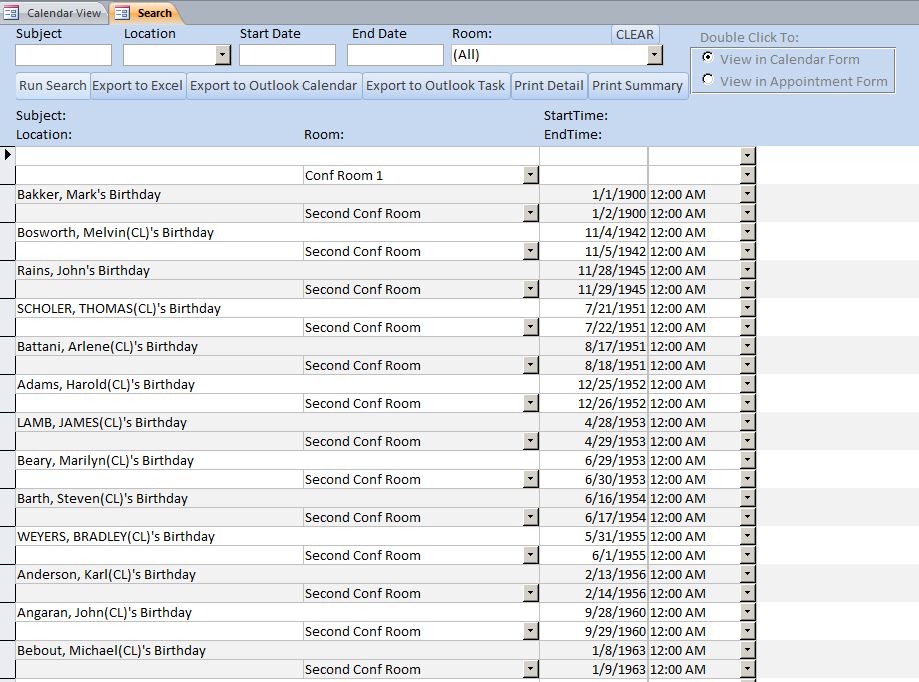
Task: Select subject Beary, Marilyn(CL)'s Birthday
Action: click(277, 461)
